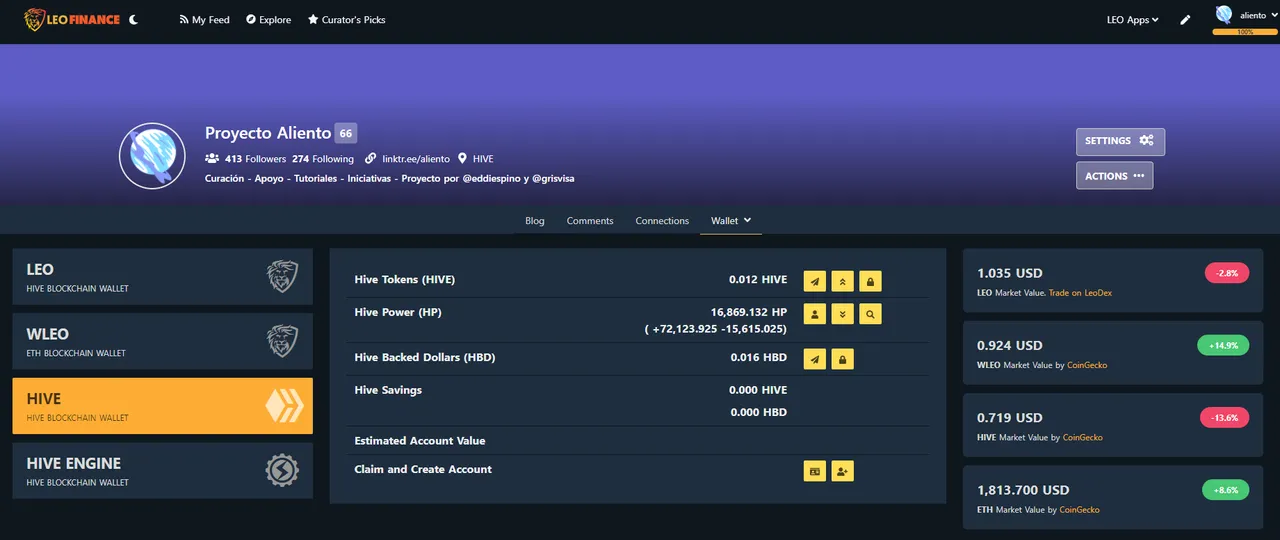
Task: Click the -2.8% LEO change badge
Action: click(1227, 273)
